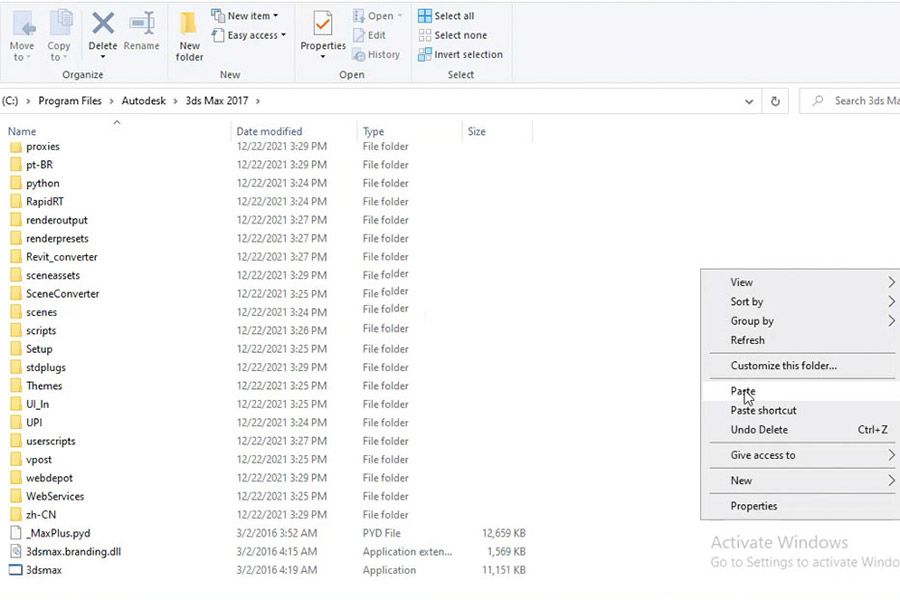The width and height of the screenshot is (900, 600).
Task: Choose Paste shortcut from the context menu
Action: tap(801, 411)
